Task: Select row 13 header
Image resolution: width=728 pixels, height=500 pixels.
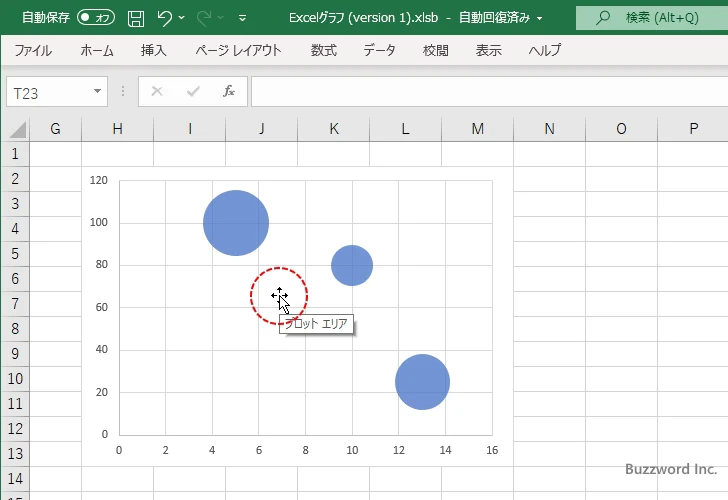Action: pos(15,453)
